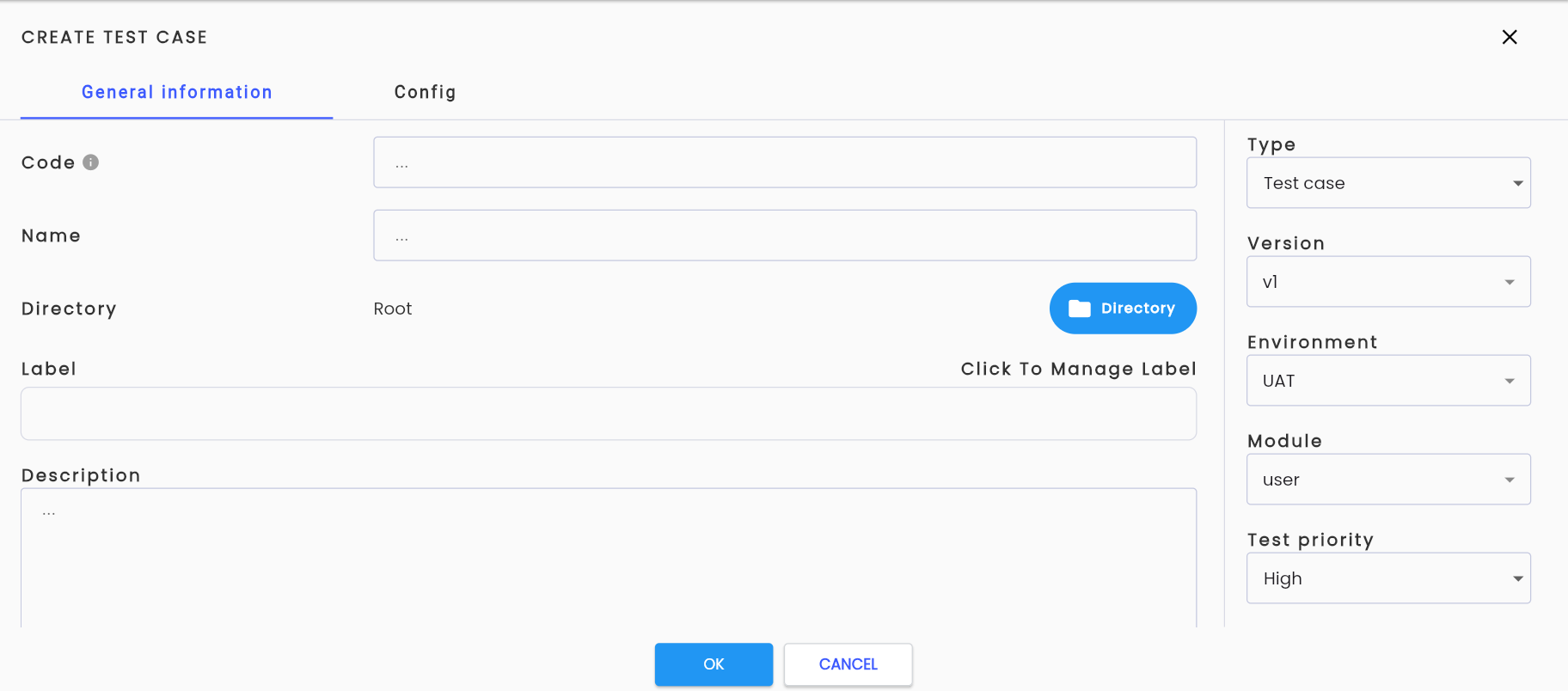
Task: Open the Environment dropdown set to UAT
Action: point(1388,381)
